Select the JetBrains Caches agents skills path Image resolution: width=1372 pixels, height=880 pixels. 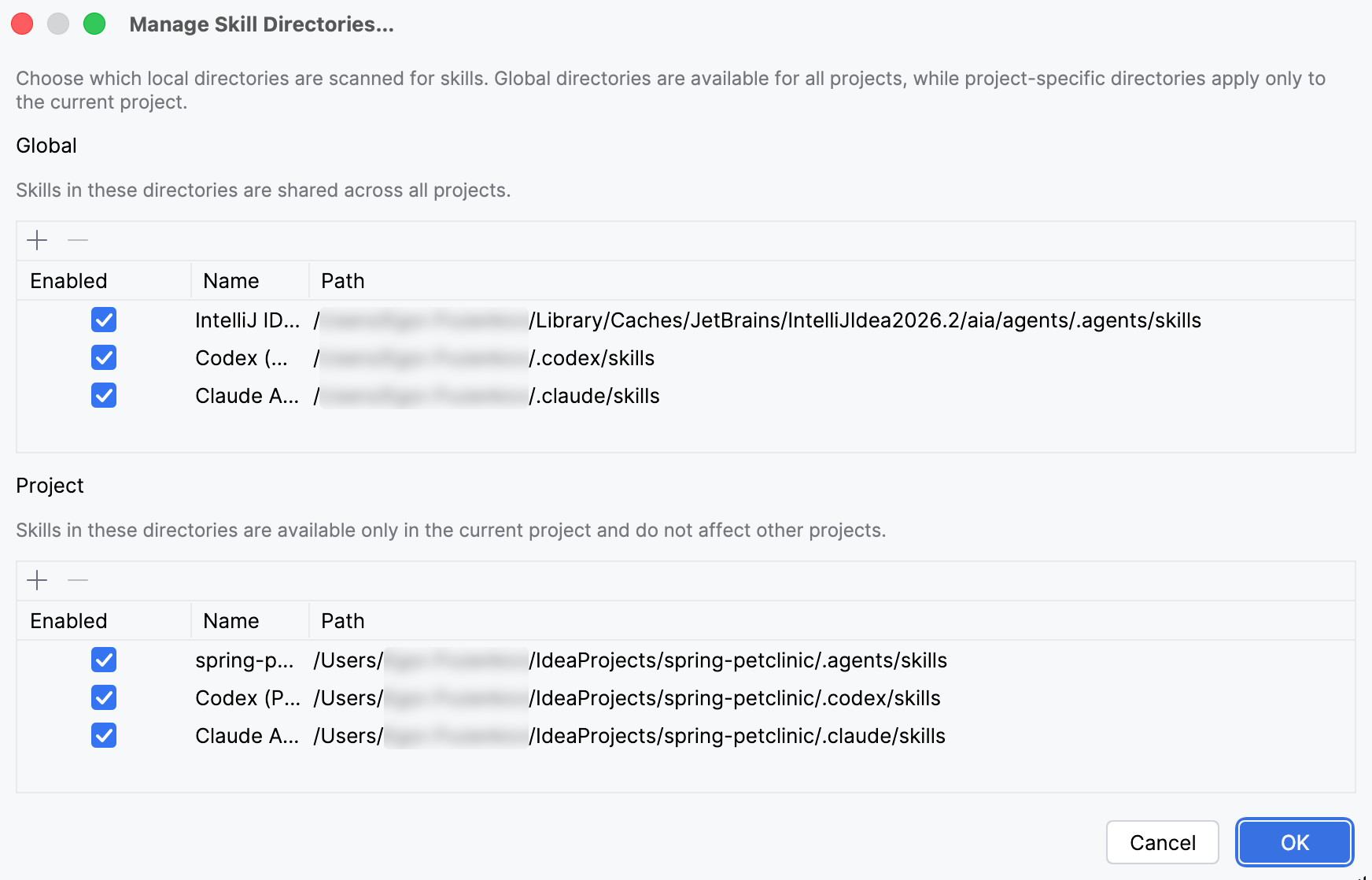coord(865,320)
